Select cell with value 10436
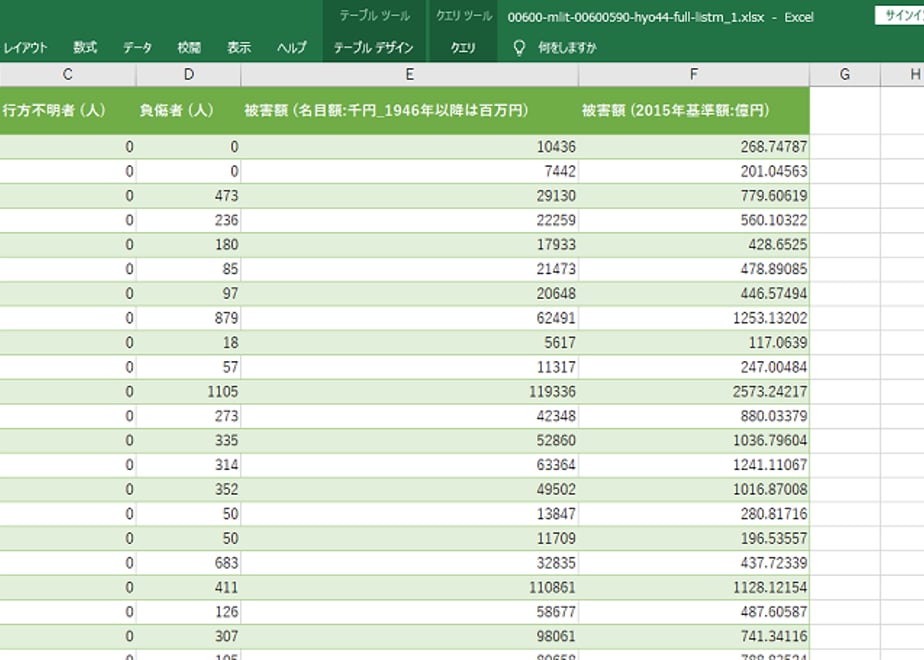924x660 pixels. pos(410,147)
